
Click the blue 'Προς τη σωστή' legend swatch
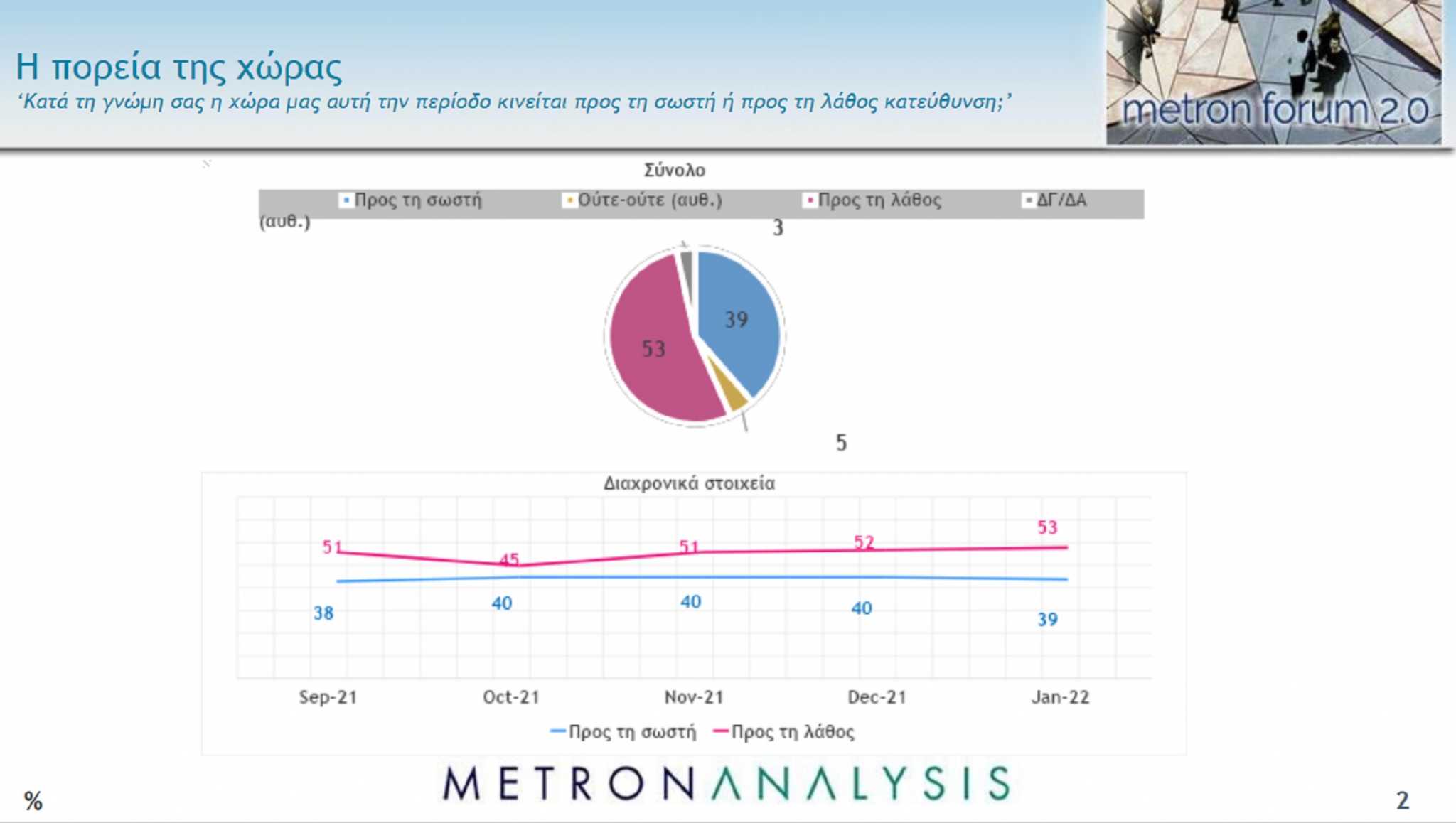tap(346, 200)
